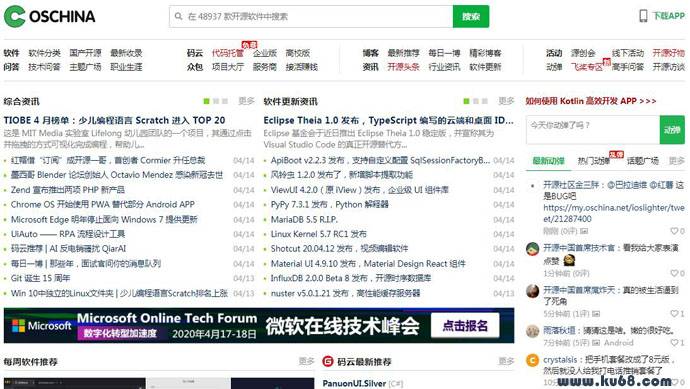Image resolution: width=690 pixels, height=389 pixels.
Task: Like the 开源中国首席技术官 post heart icon
Action: click(674, 273)
